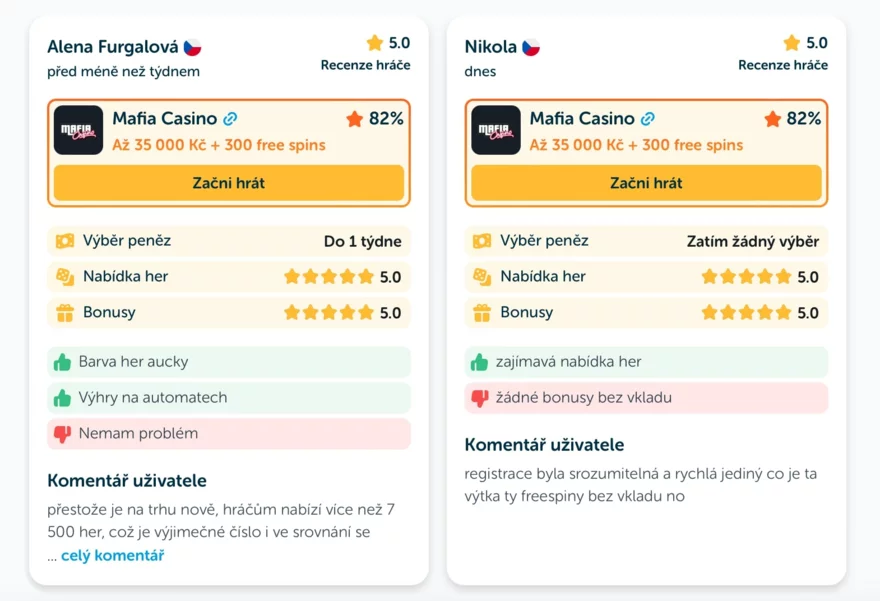
Task: Click gift icon in Nikola's Bonusy row
Action: point(481,313)
